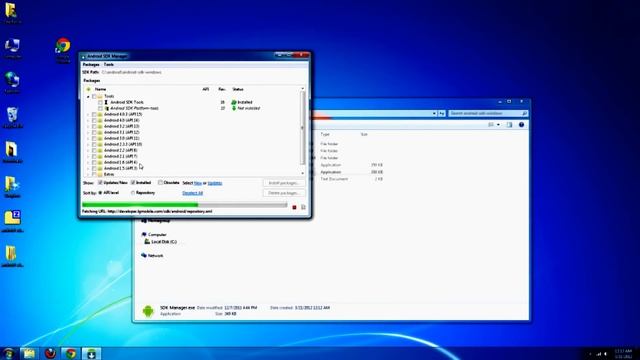The width and height of the screenshot is (640, 360).
Task: Click the Android icon in Name column header
Action: (89, 89)
